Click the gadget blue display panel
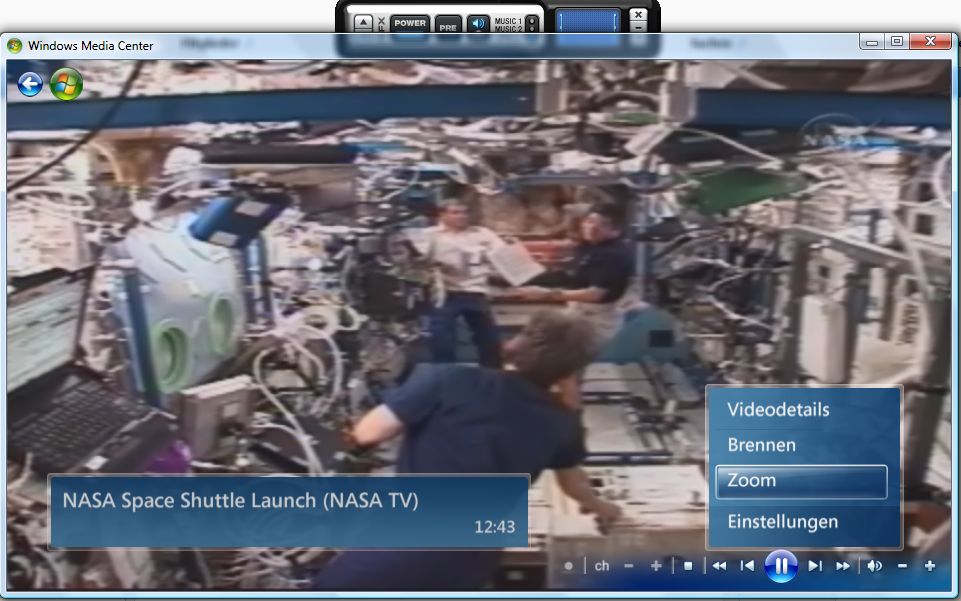Viewport: 961px width, 601px height. [x=587, y=22]
